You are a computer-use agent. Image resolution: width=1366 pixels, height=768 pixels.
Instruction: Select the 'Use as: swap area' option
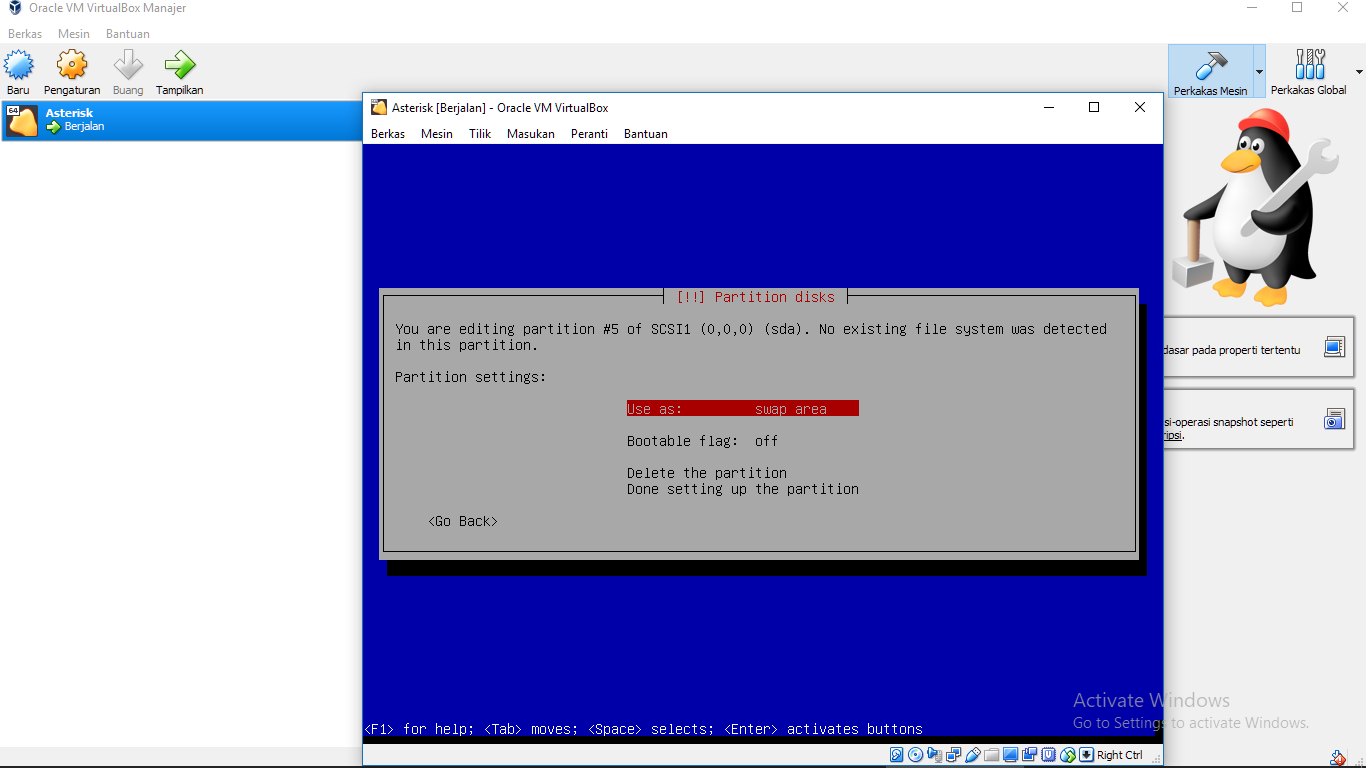[x=743, y=409]
